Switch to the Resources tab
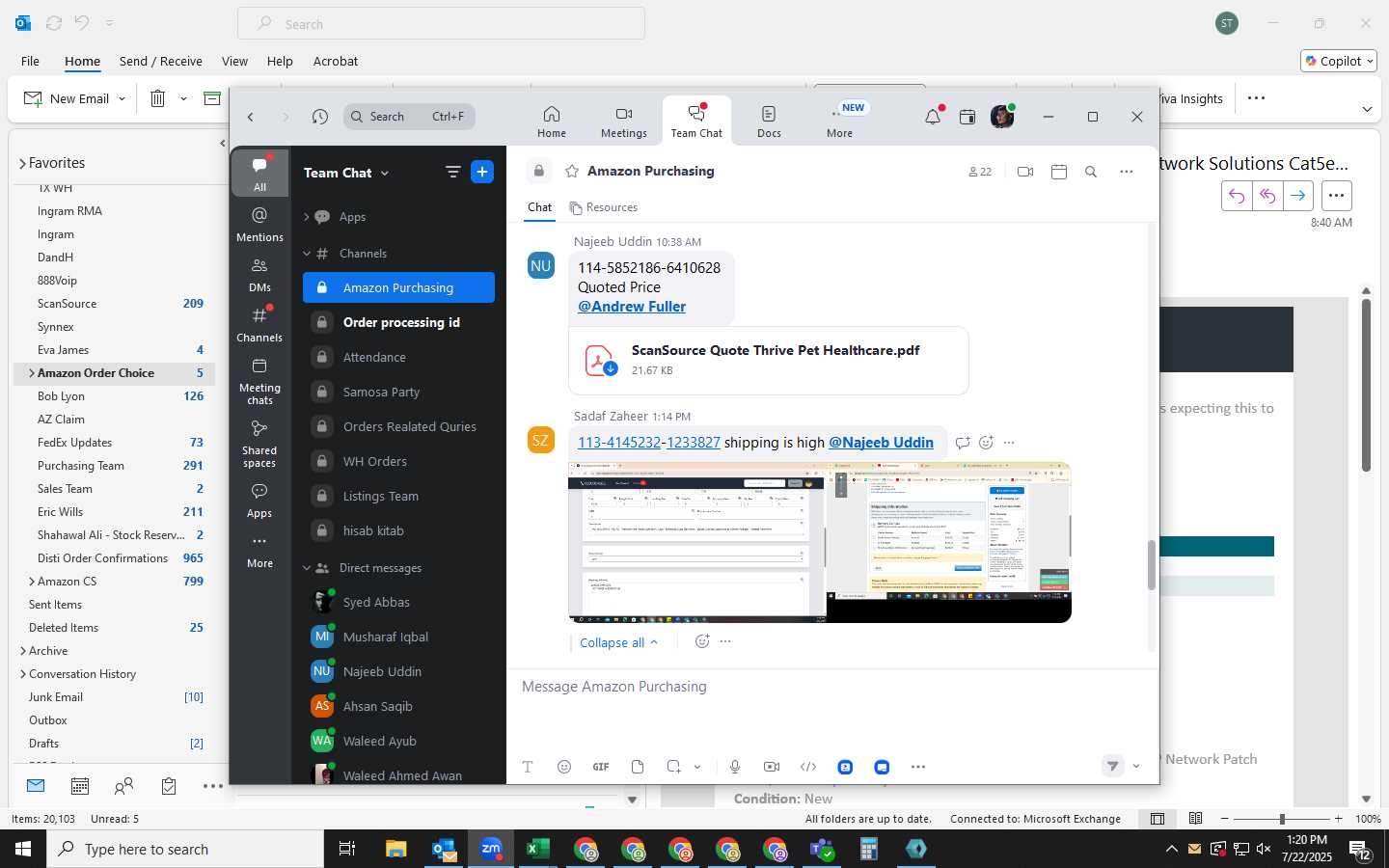 point(604,207)
